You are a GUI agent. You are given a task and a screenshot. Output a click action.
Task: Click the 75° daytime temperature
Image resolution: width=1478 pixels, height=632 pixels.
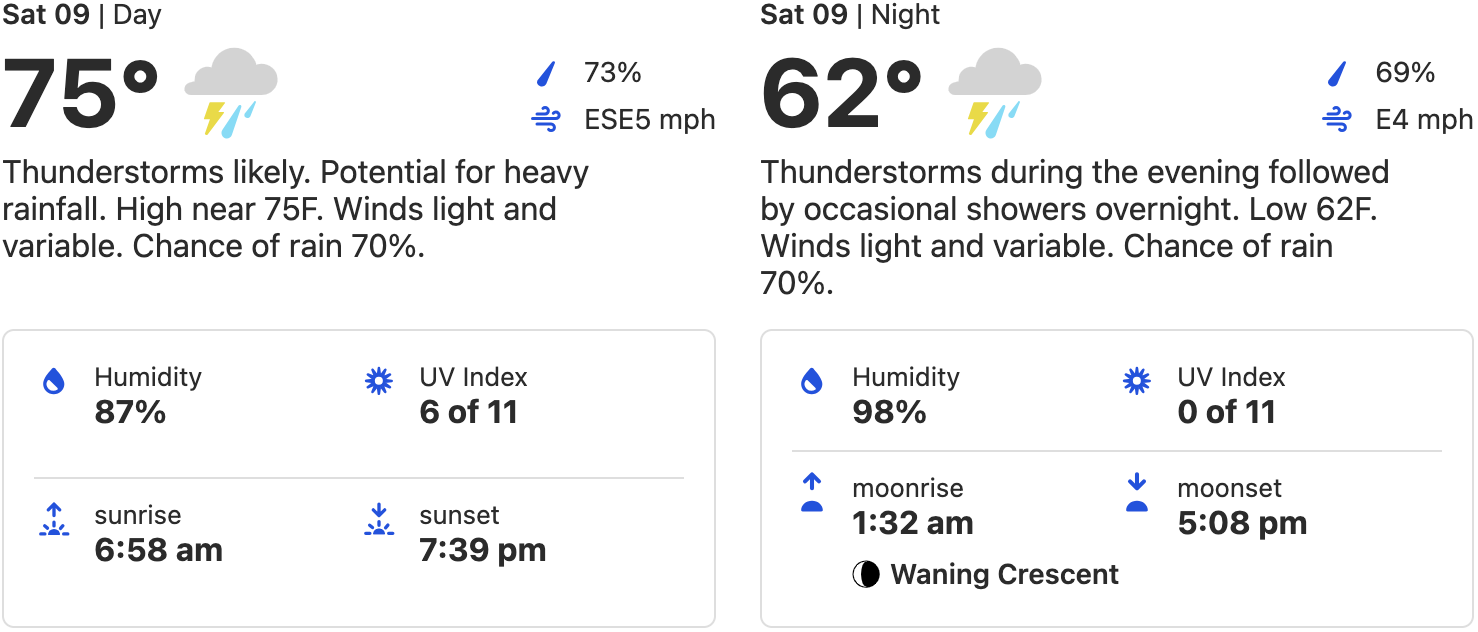[x=82, y=94]
